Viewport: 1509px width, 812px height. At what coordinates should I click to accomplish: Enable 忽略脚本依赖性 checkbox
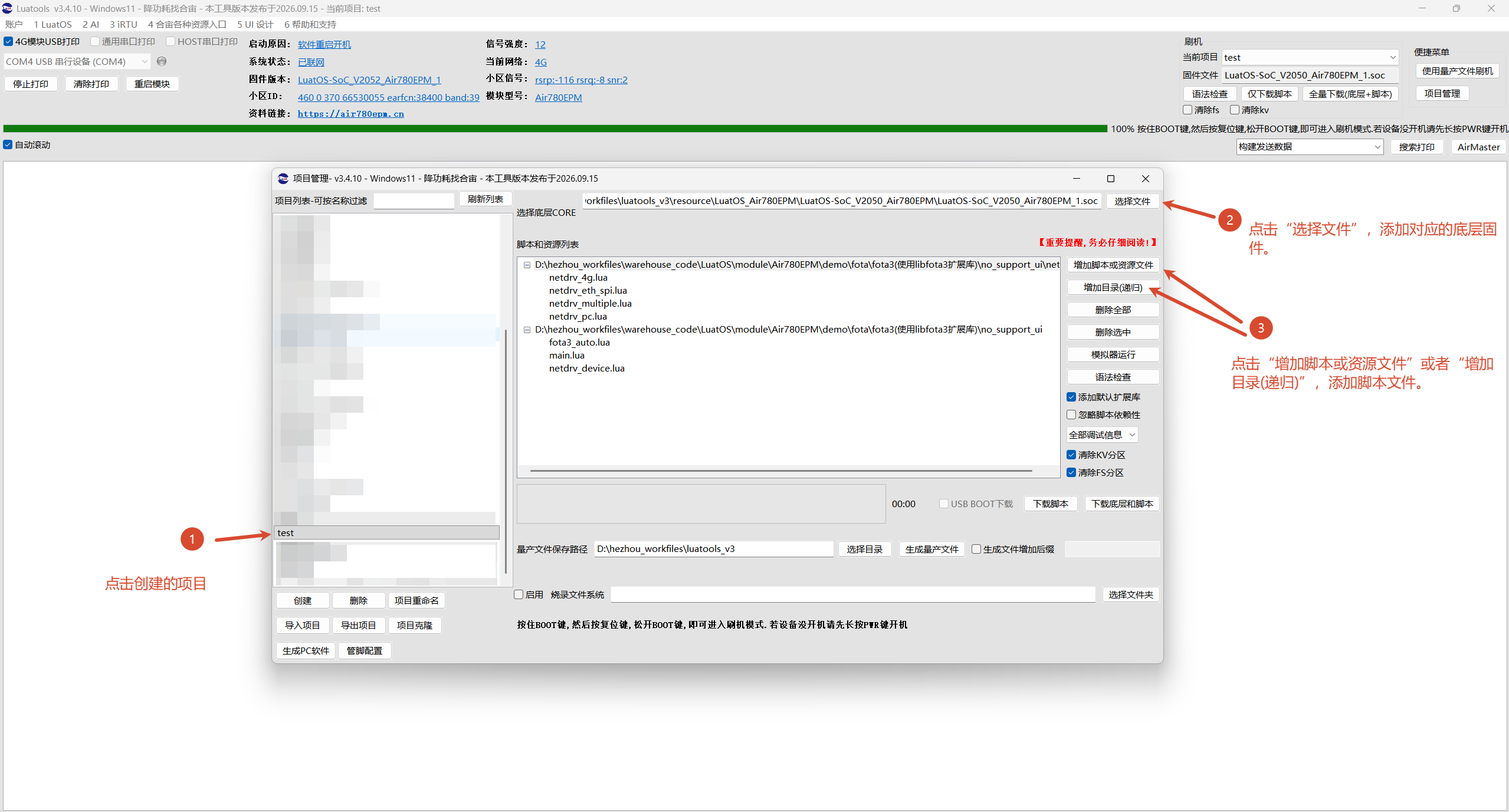pyautogui.click(x=1071, y=415)
